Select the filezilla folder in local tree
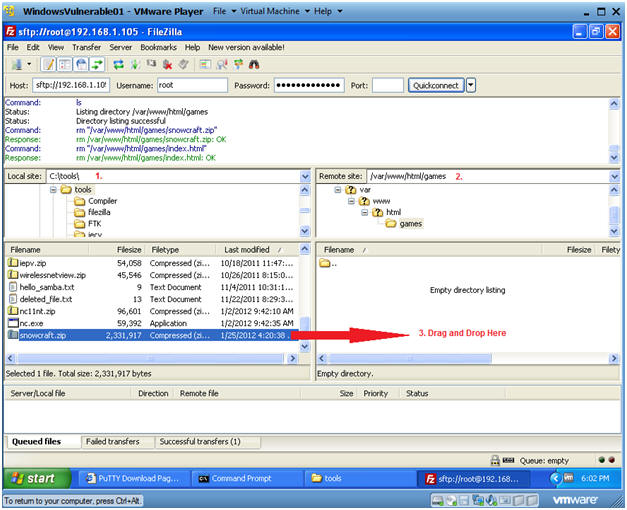 pos(92,212)
